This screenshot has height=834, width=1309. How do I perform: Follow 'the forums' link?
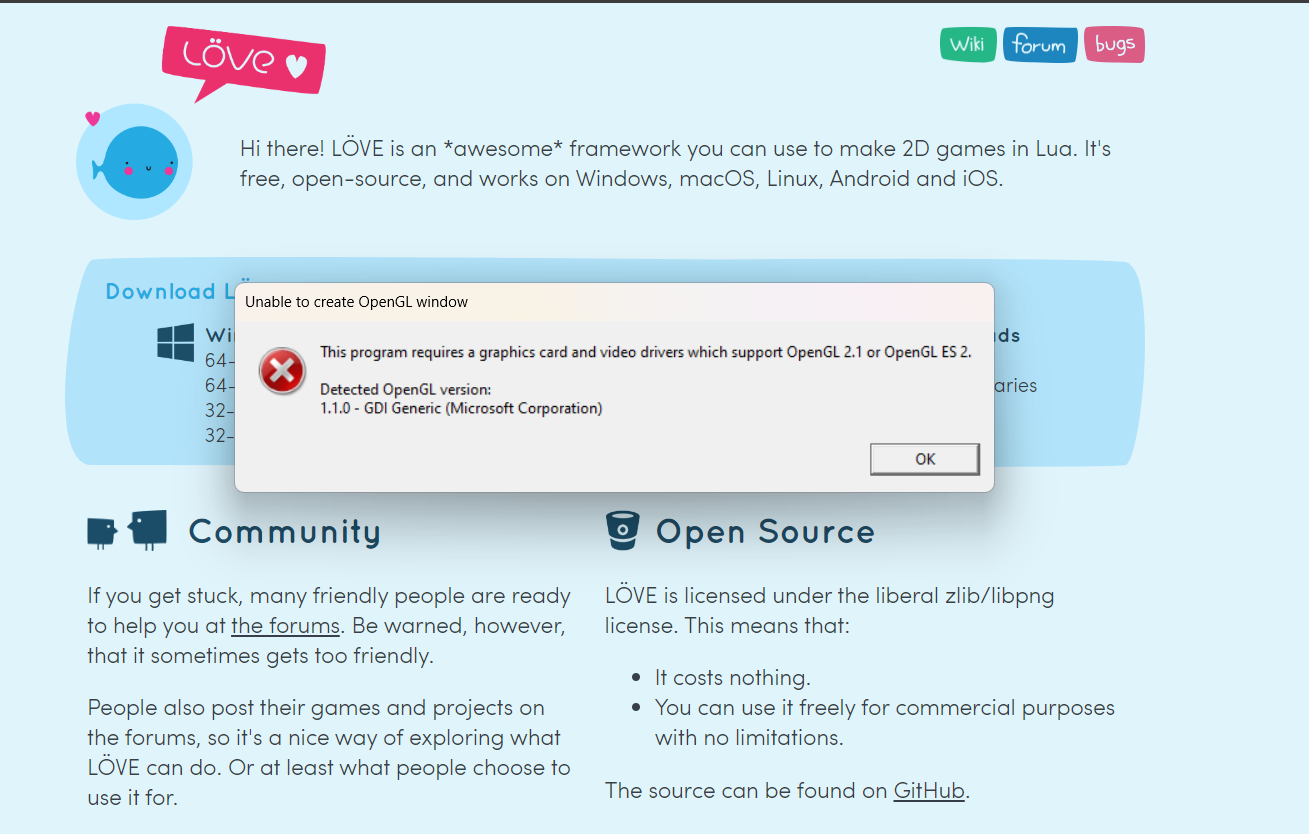[286, 626]
